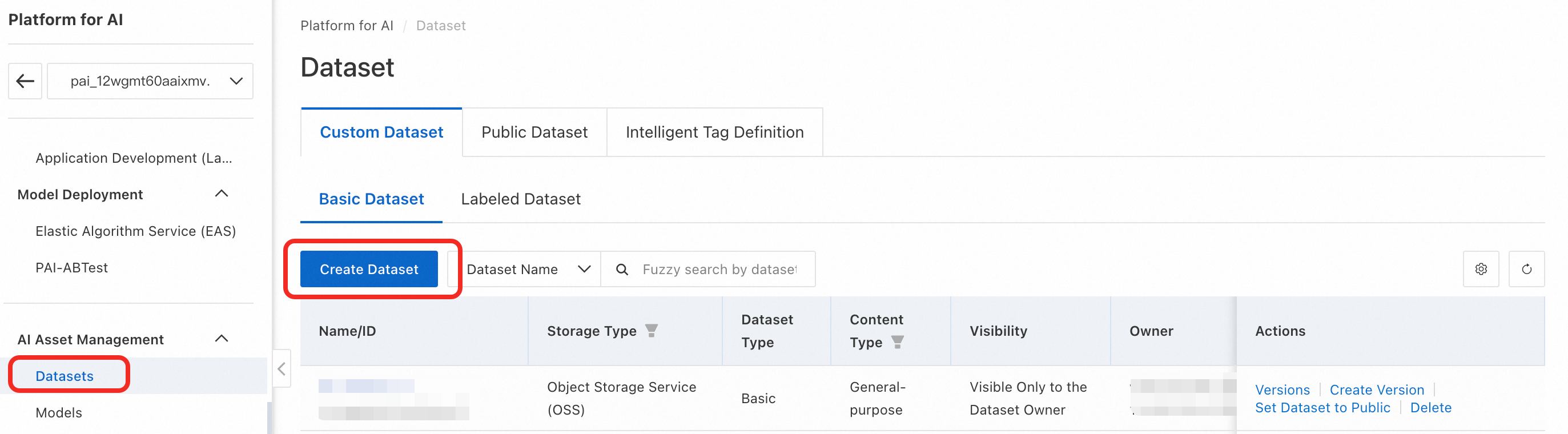Open PAI-ABTest from the sidebar
The image size is (1568, 434).
pos(72,267)
